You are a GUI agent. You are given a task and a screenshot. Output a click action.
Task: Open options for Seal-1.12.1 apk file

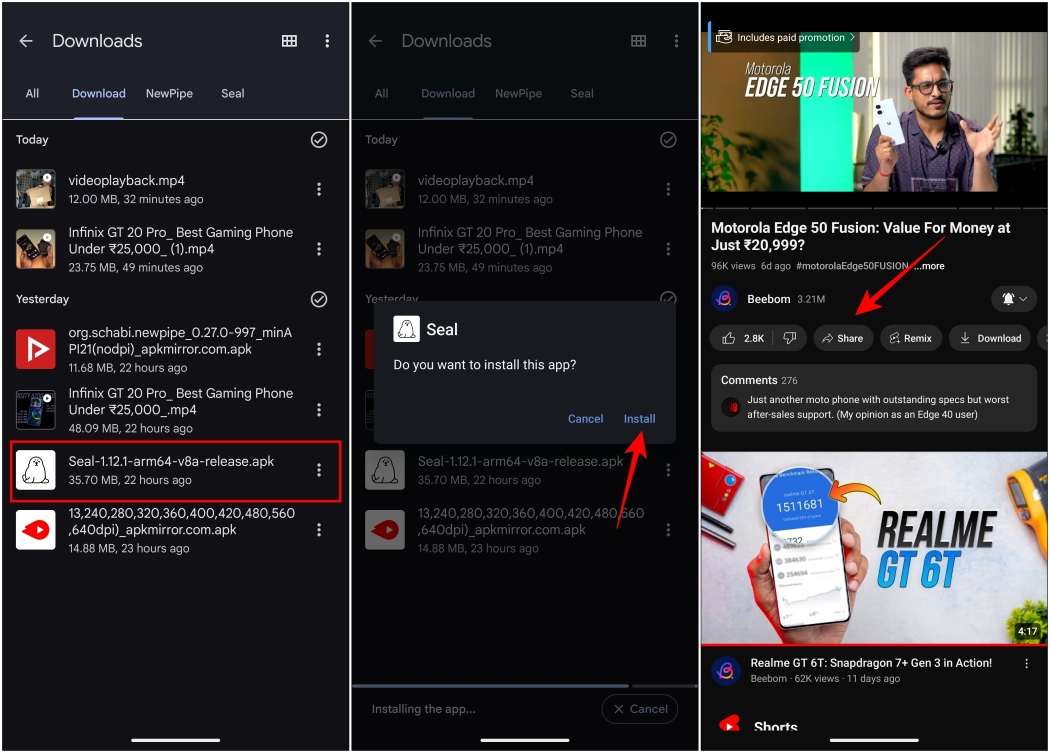tap(319, 470)
